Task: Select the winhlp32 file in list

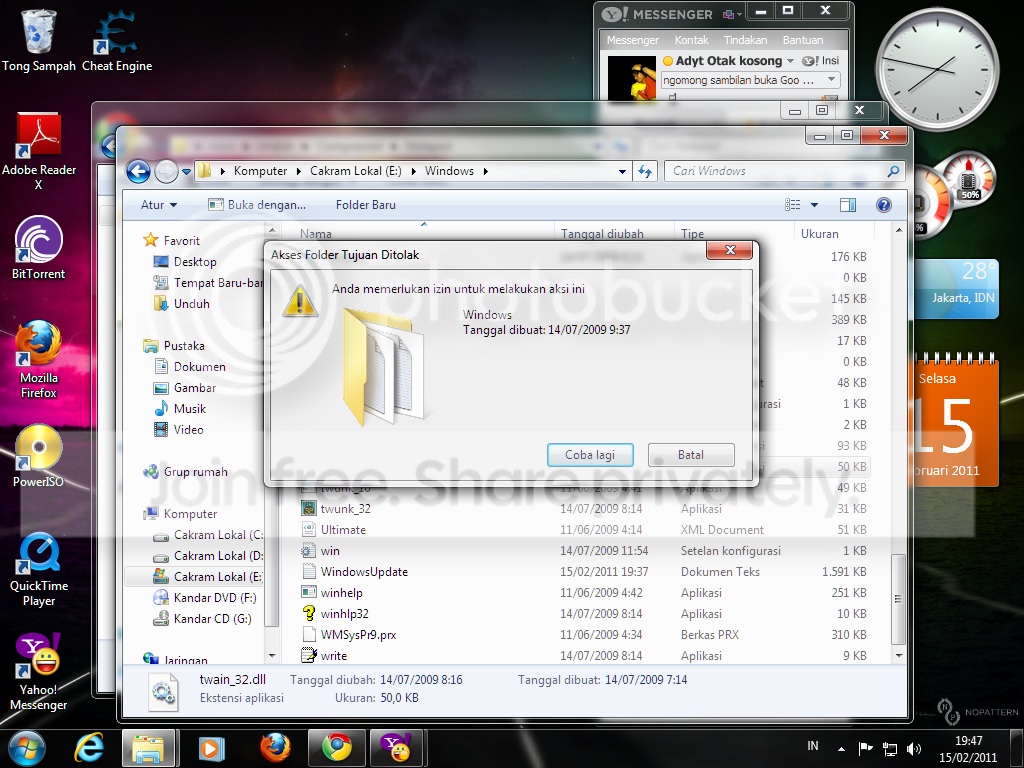Action: pos(344,614)
